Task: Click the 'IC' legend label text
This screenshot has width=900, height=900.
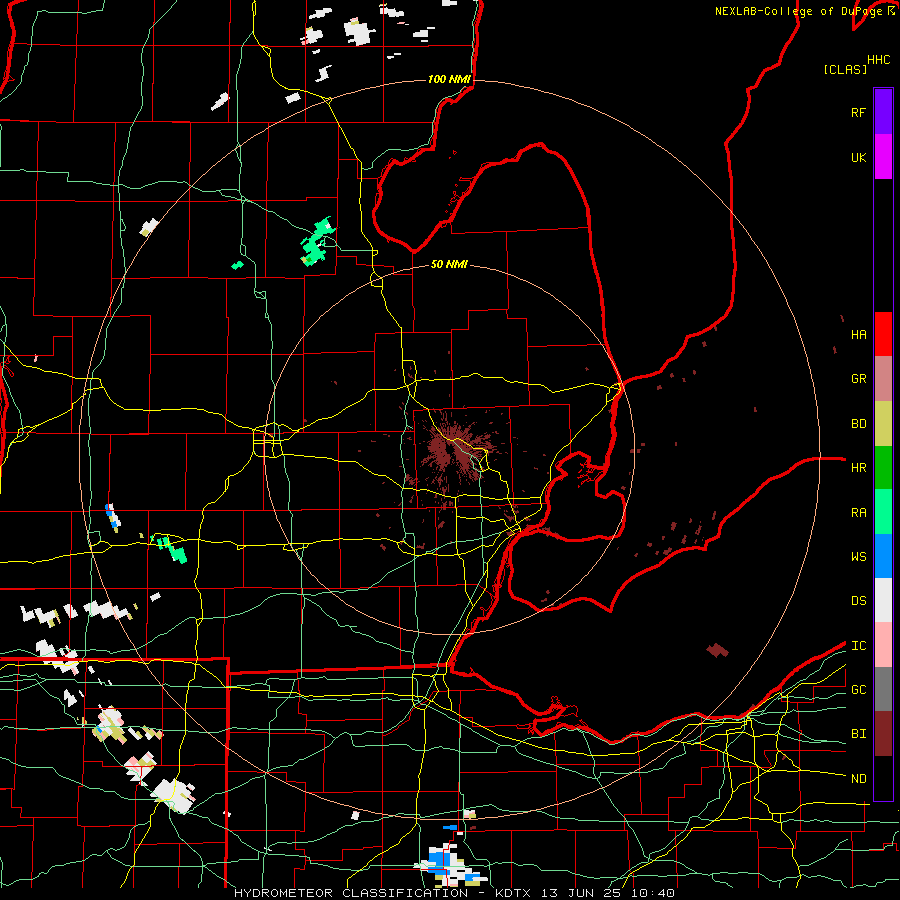Action: pos(858,646)
